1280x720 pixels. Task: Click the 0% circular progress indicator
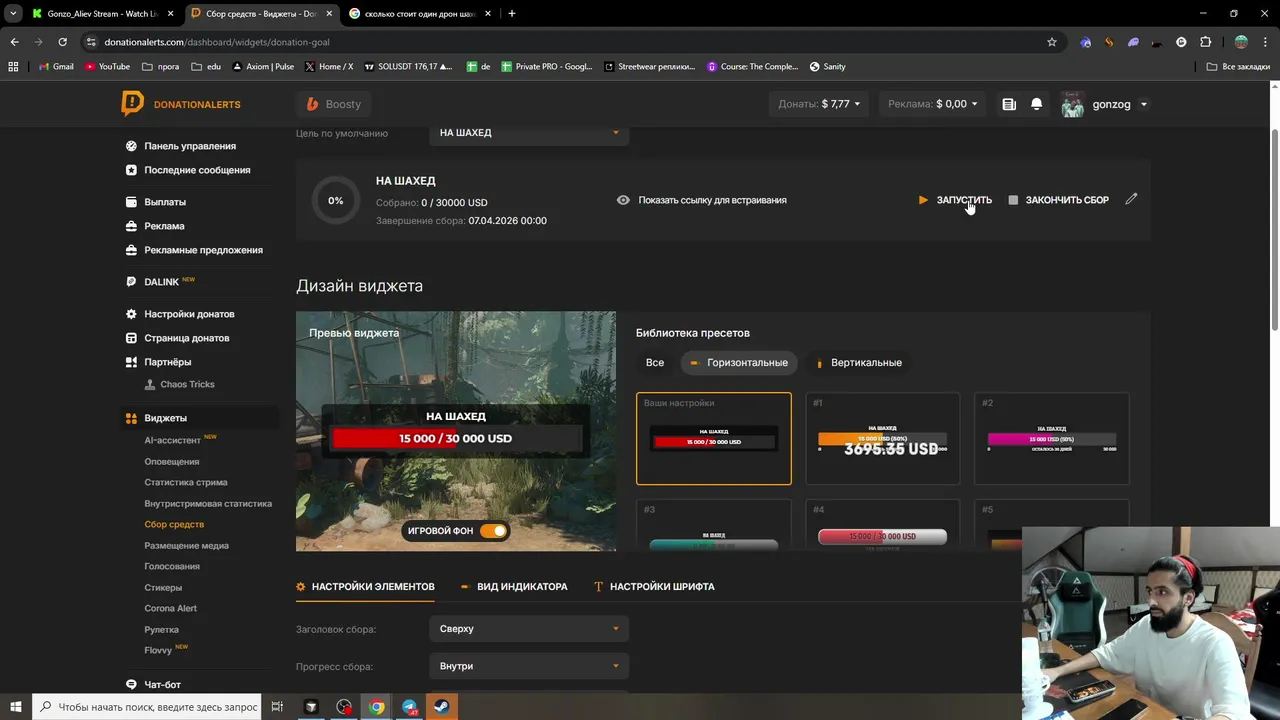(x=336, y=200)
